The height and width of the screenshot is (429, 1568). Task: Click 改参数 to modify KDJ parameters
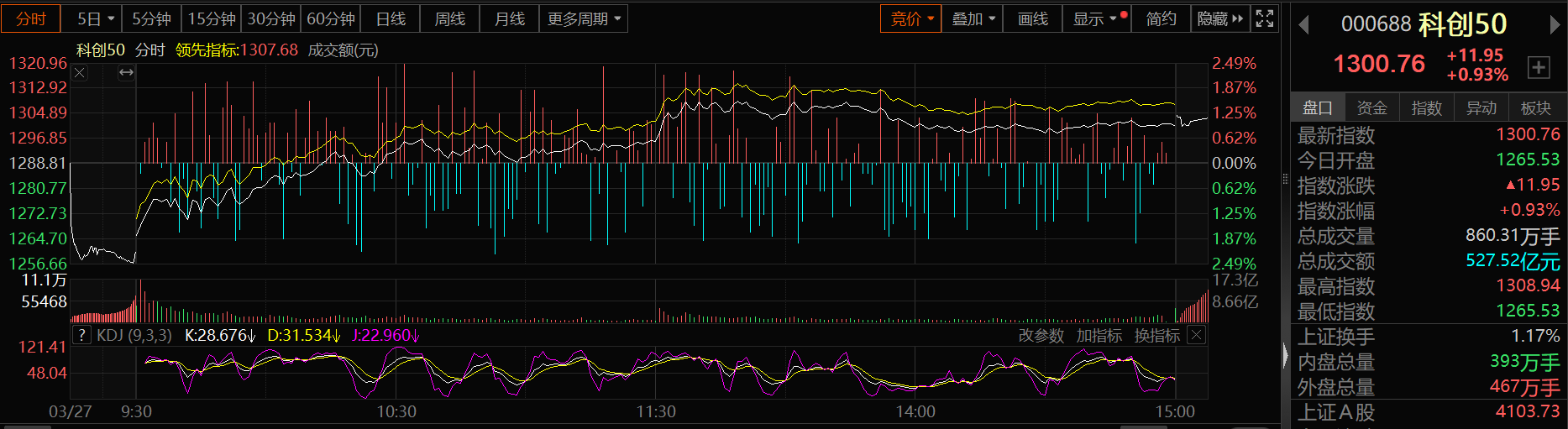pos(1041,336)
